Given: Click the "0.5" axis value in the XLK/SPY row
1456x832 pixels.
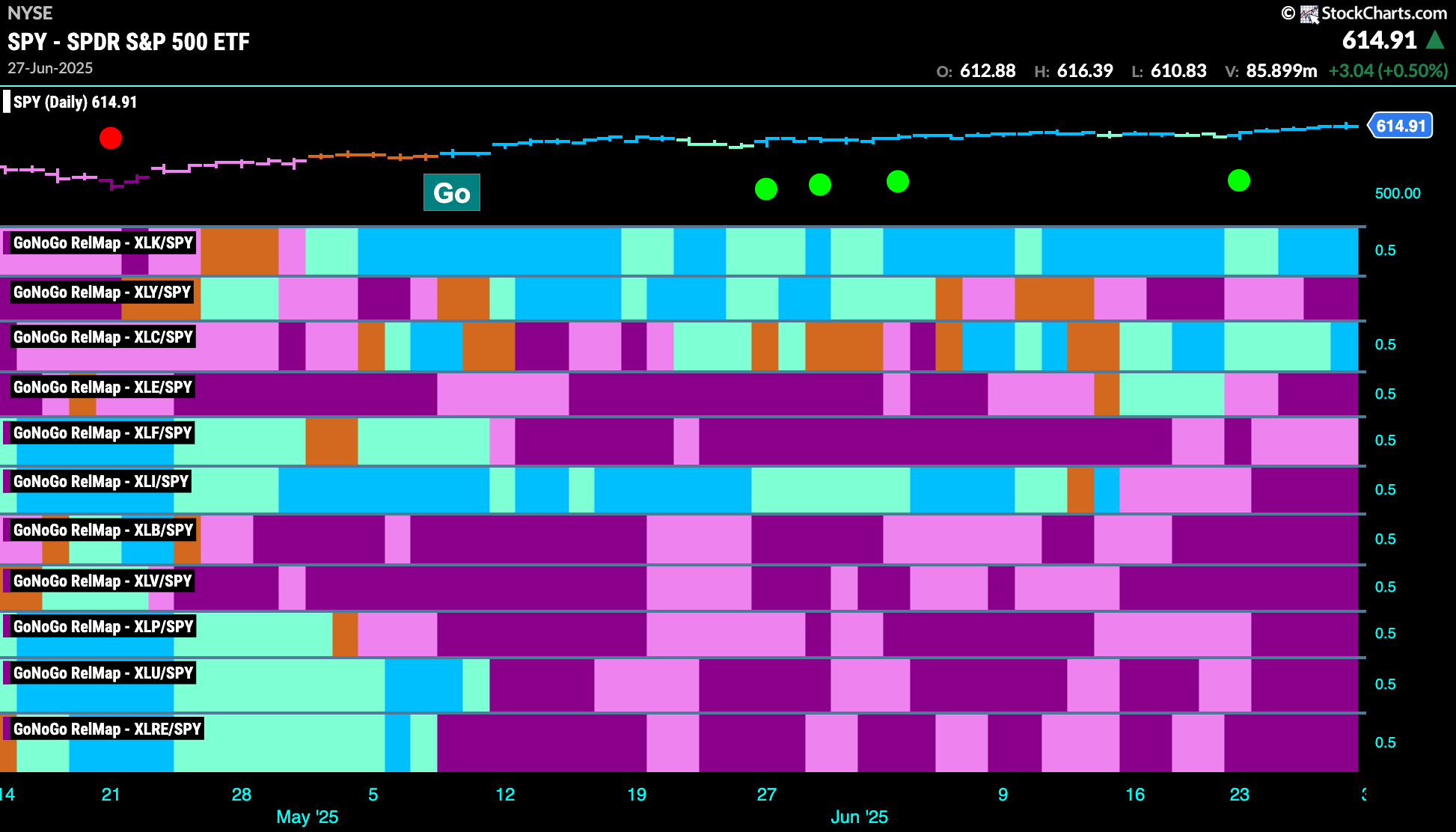Looking at the screenshot, I should 1386,250.
